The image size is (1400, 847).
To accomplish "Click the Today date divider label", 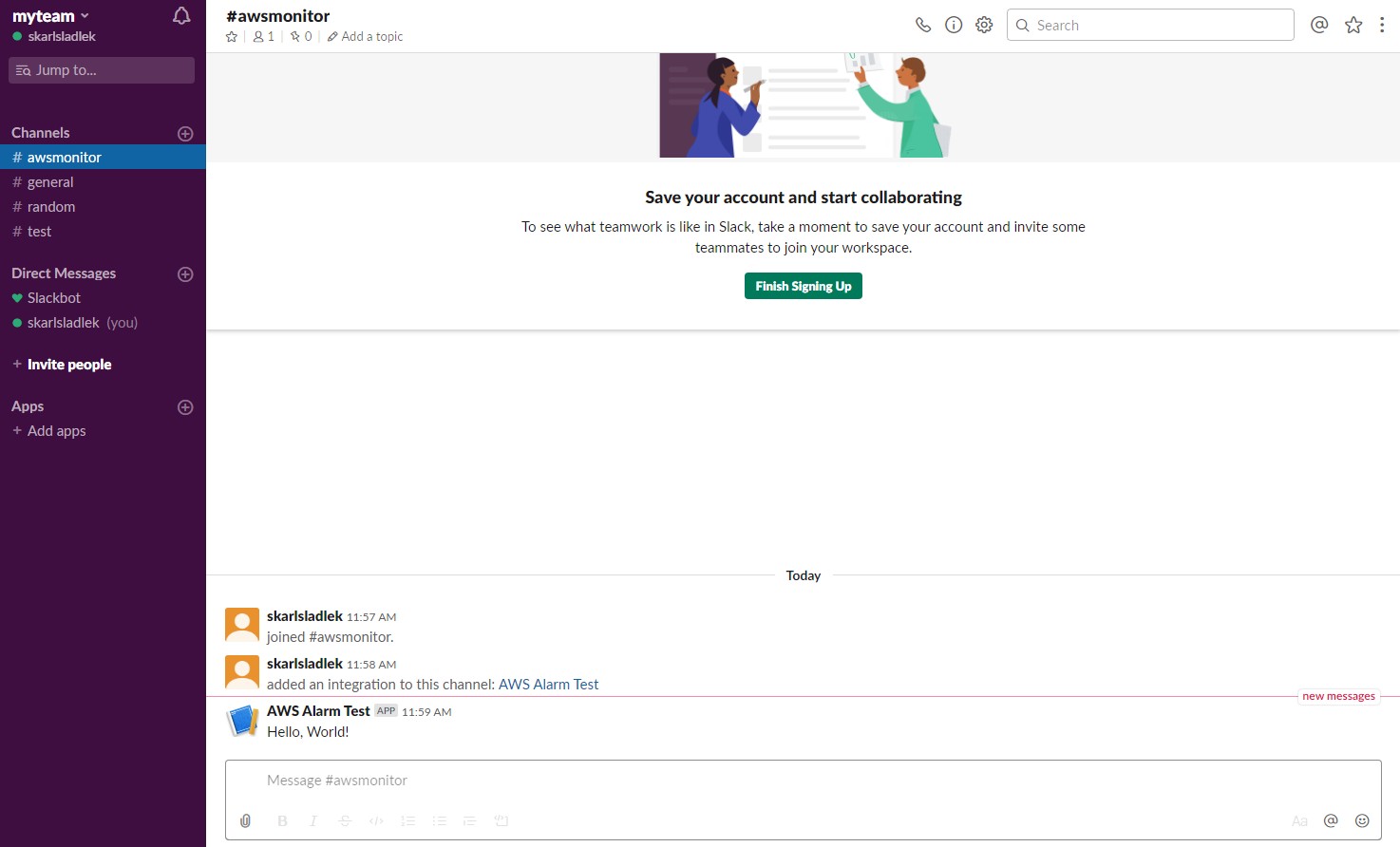I will tap(804, 575).
